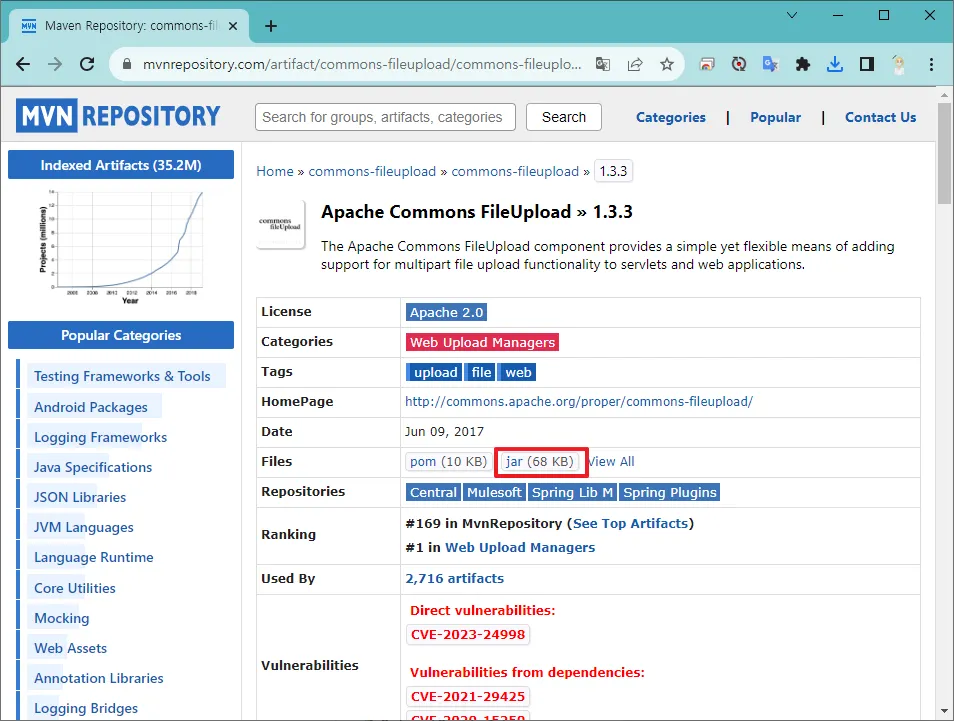Click the page vertical scrollbar thumb
This screenshot has width=954, height=721.
[944, 153]
